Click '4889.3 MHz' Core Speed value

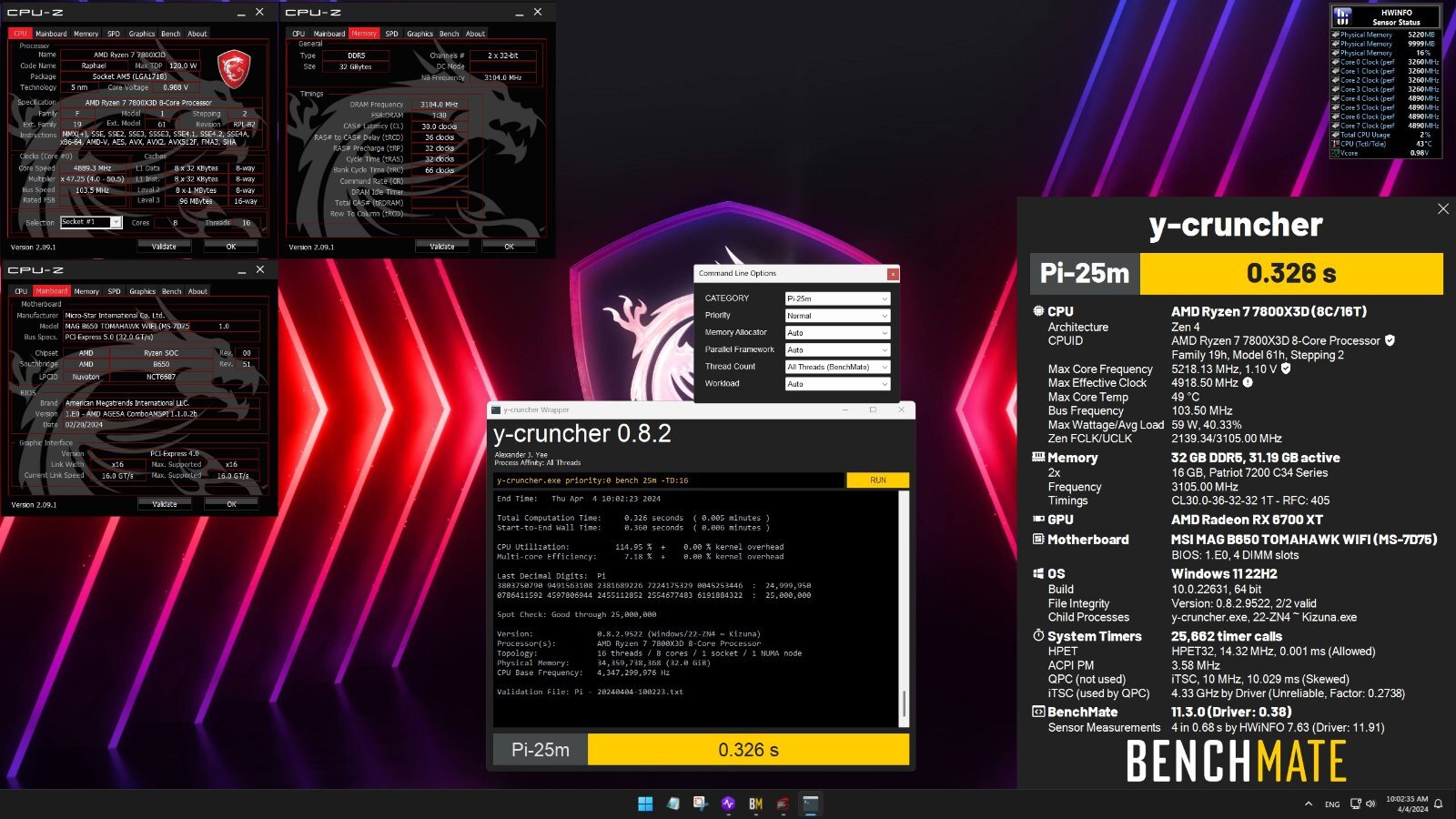92,168
